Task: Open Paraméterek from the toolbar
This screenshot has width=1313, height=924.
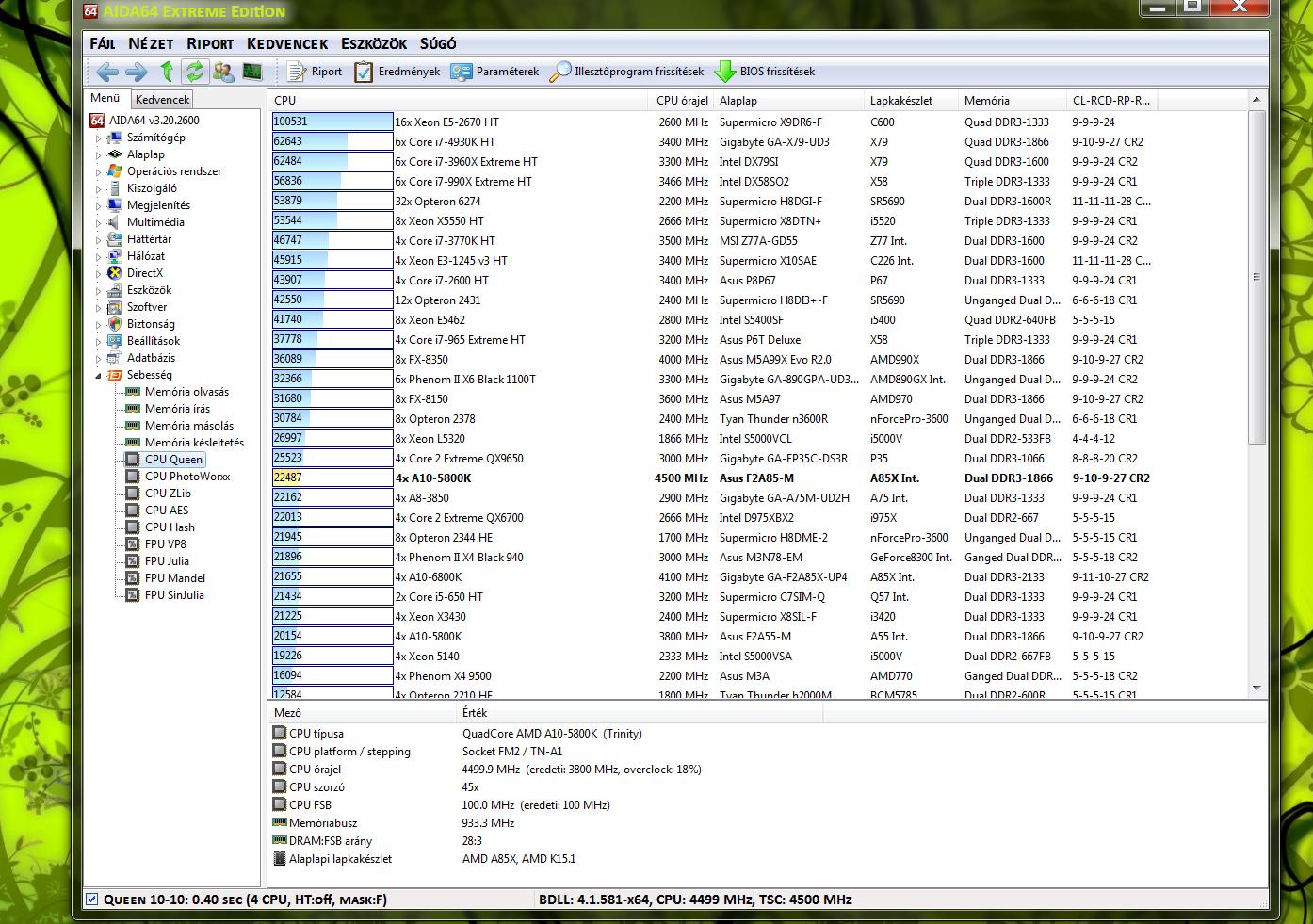Action: 494,72
